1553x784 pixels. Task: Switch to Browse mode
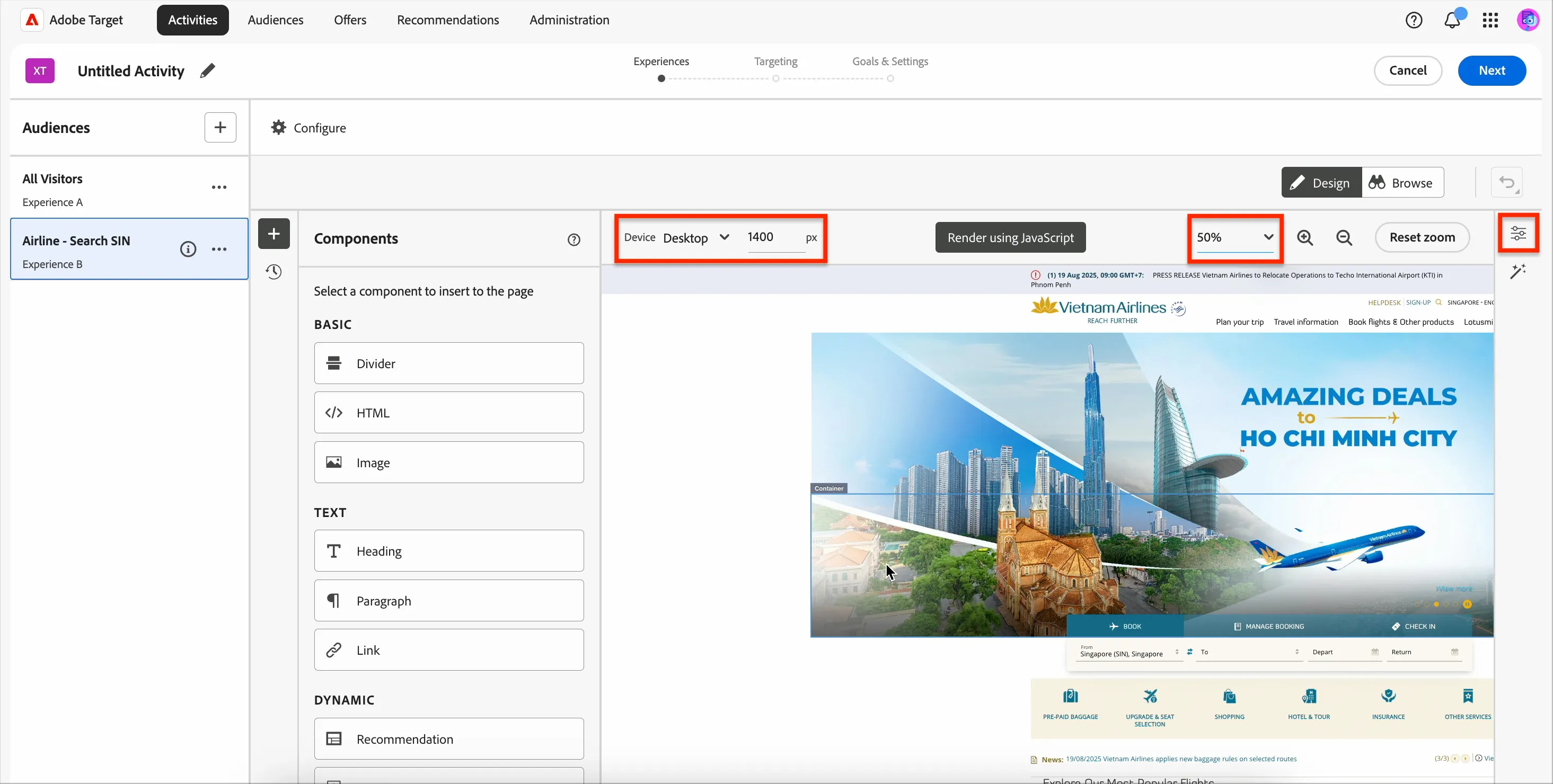pyautogui.click(x=1403, y=183)
